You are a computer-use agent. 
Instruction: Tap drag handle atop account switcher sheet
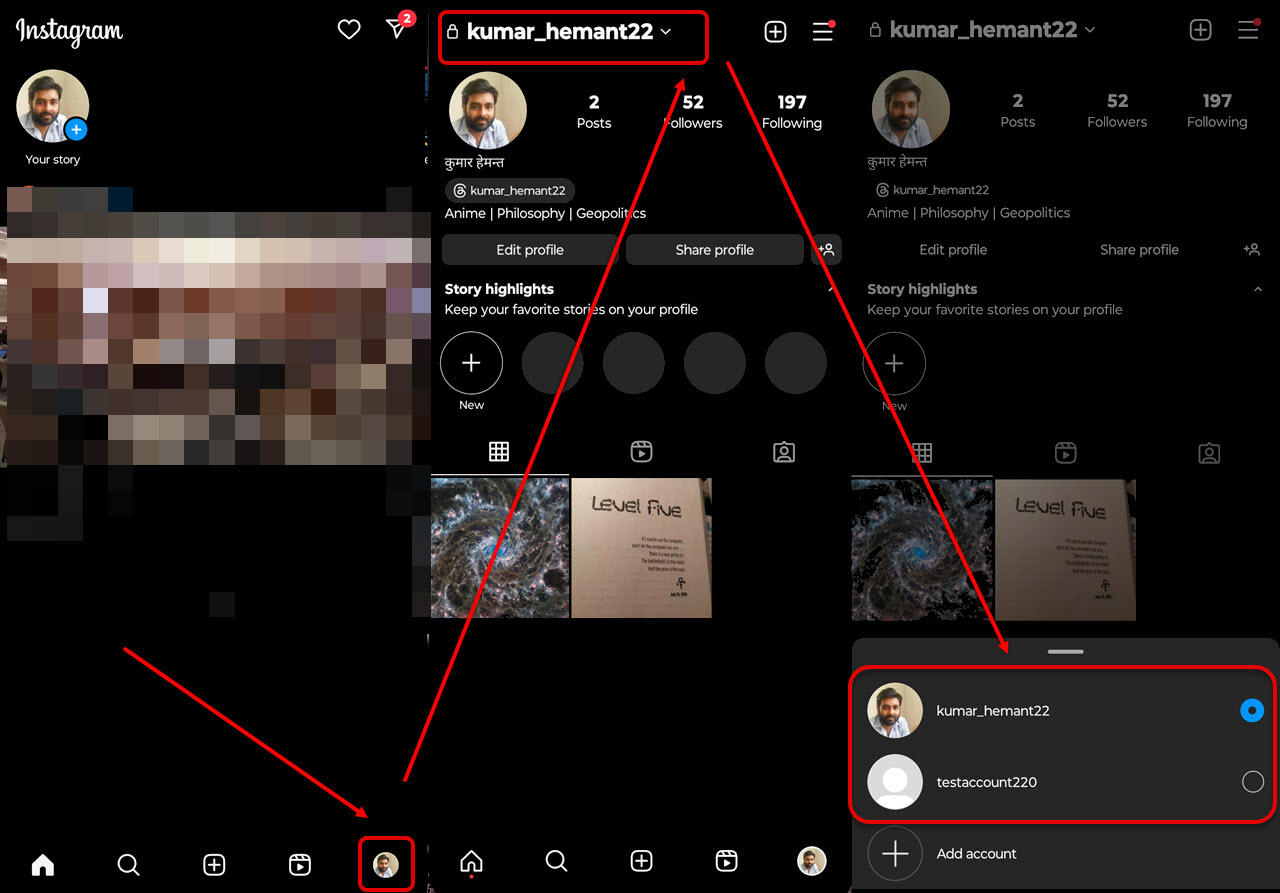1066,652
